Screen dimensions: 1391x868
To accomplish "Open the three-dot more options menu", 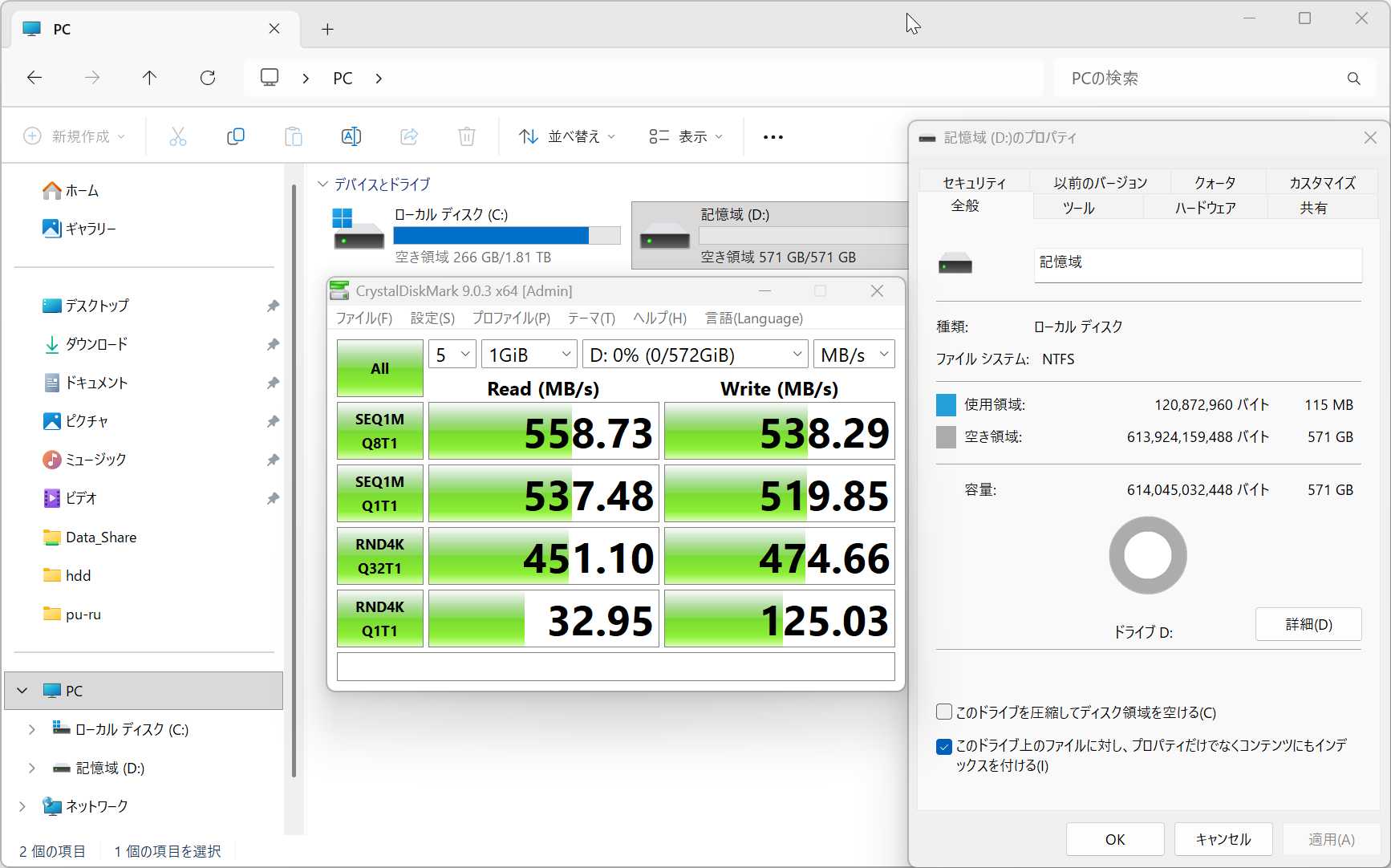I will tap(773, 137).
